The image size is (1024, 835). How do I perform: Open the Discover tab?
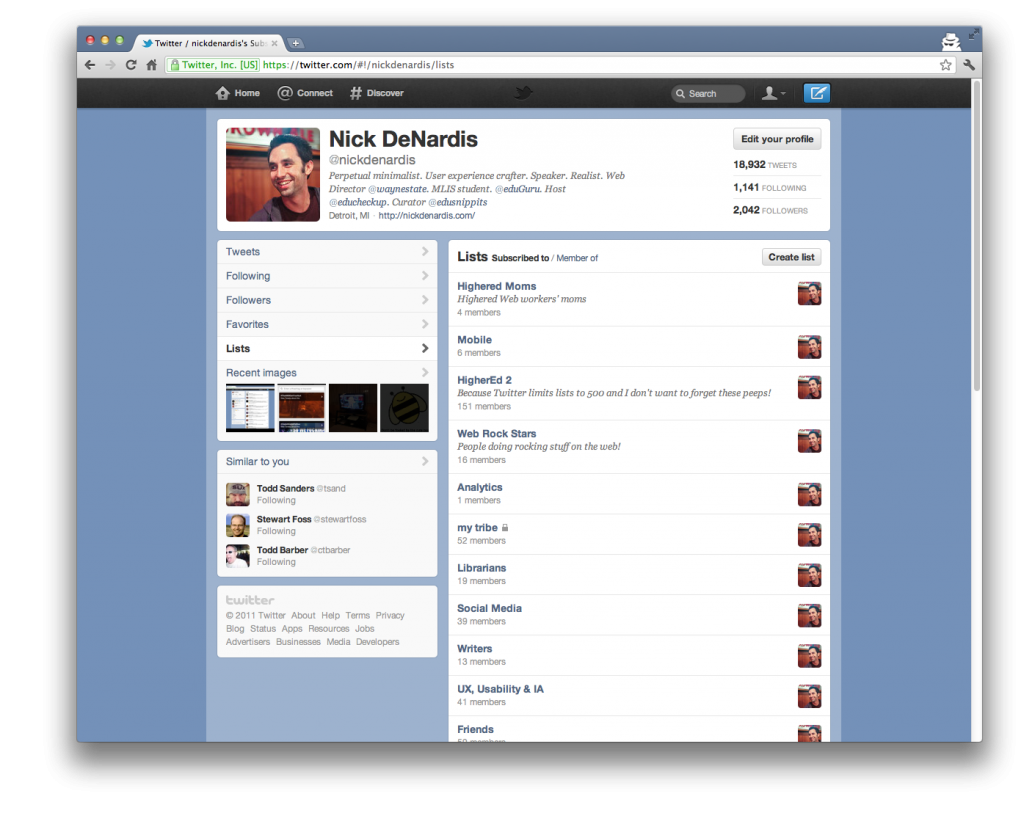[377, 93]
